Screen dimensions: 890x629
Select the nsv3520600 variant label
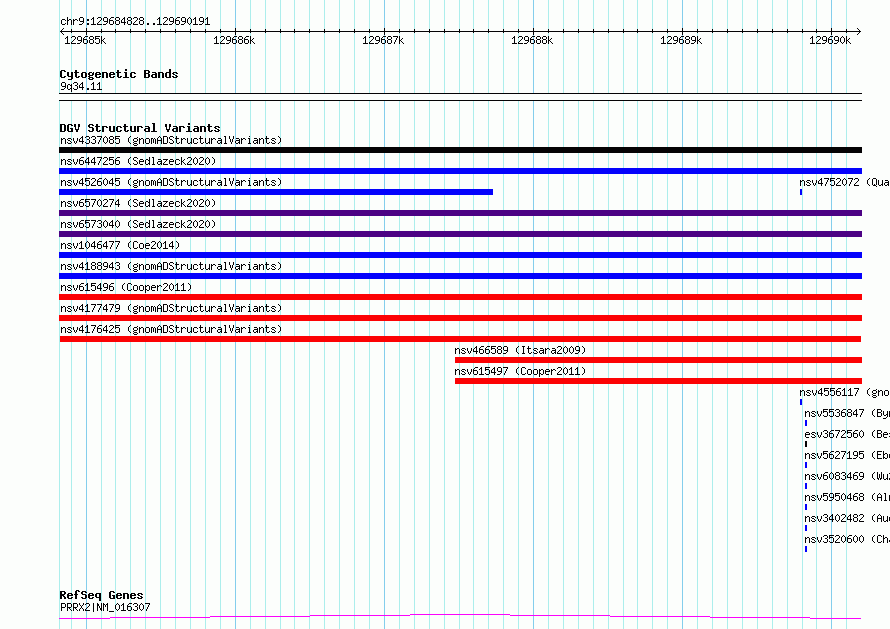click(x=847, y=539)
